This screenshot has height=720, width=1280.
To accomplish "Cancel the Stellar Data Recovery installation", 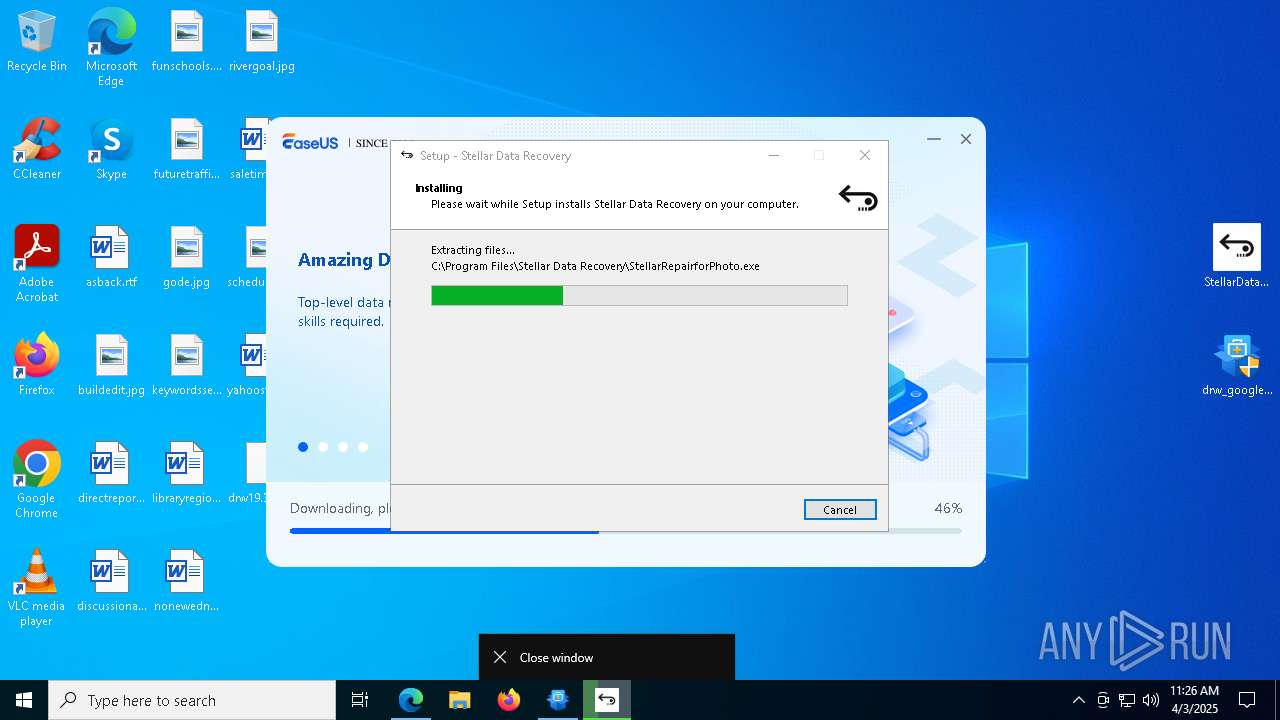I will click(840, 509).
